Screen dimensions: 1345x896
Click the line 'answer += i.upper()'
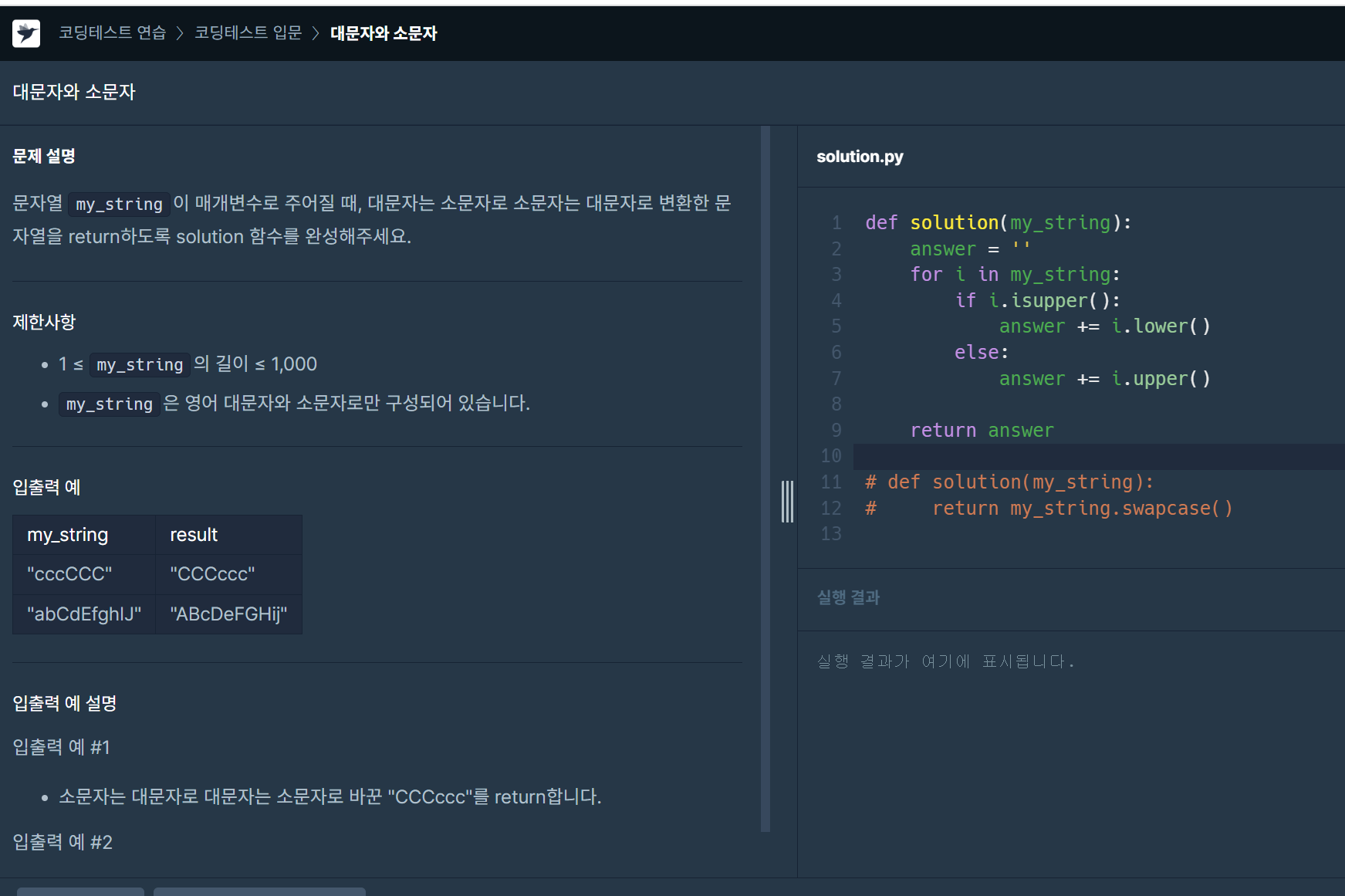(x=1104, y=379)
